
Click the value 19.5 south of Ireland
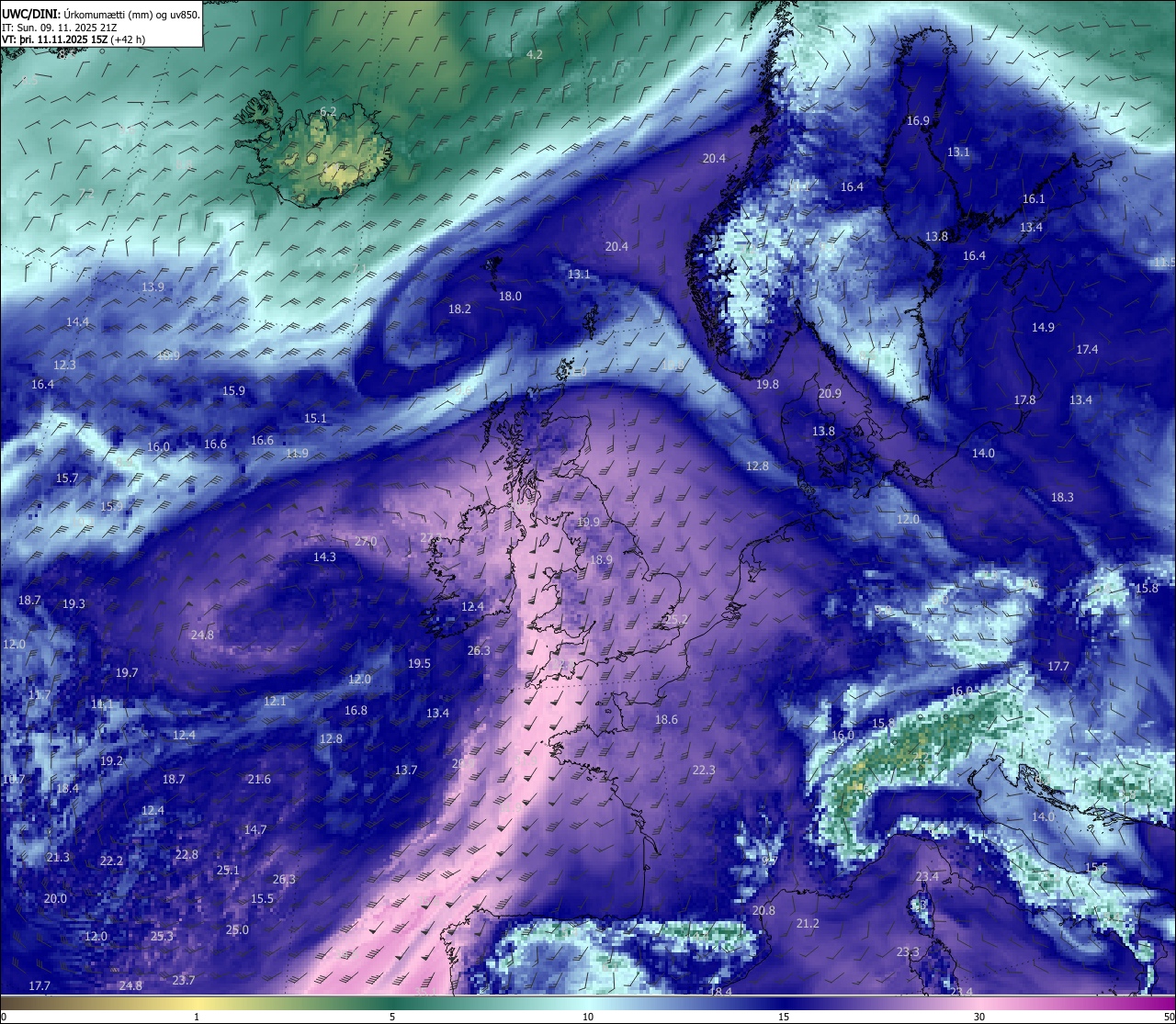[x=419, y=663]
